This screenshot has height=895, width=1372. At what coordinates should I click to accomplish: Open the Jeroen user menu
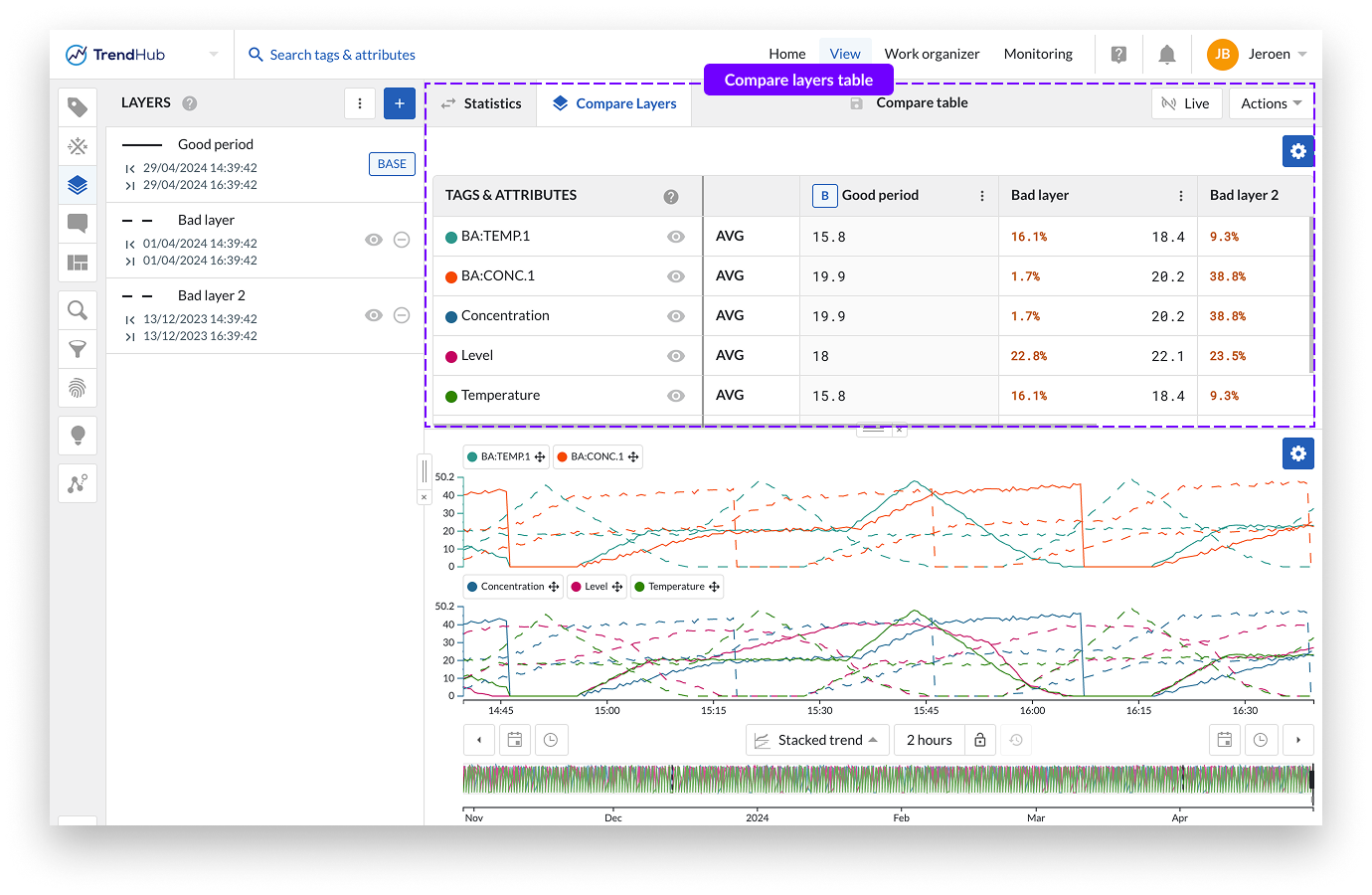1257,55
